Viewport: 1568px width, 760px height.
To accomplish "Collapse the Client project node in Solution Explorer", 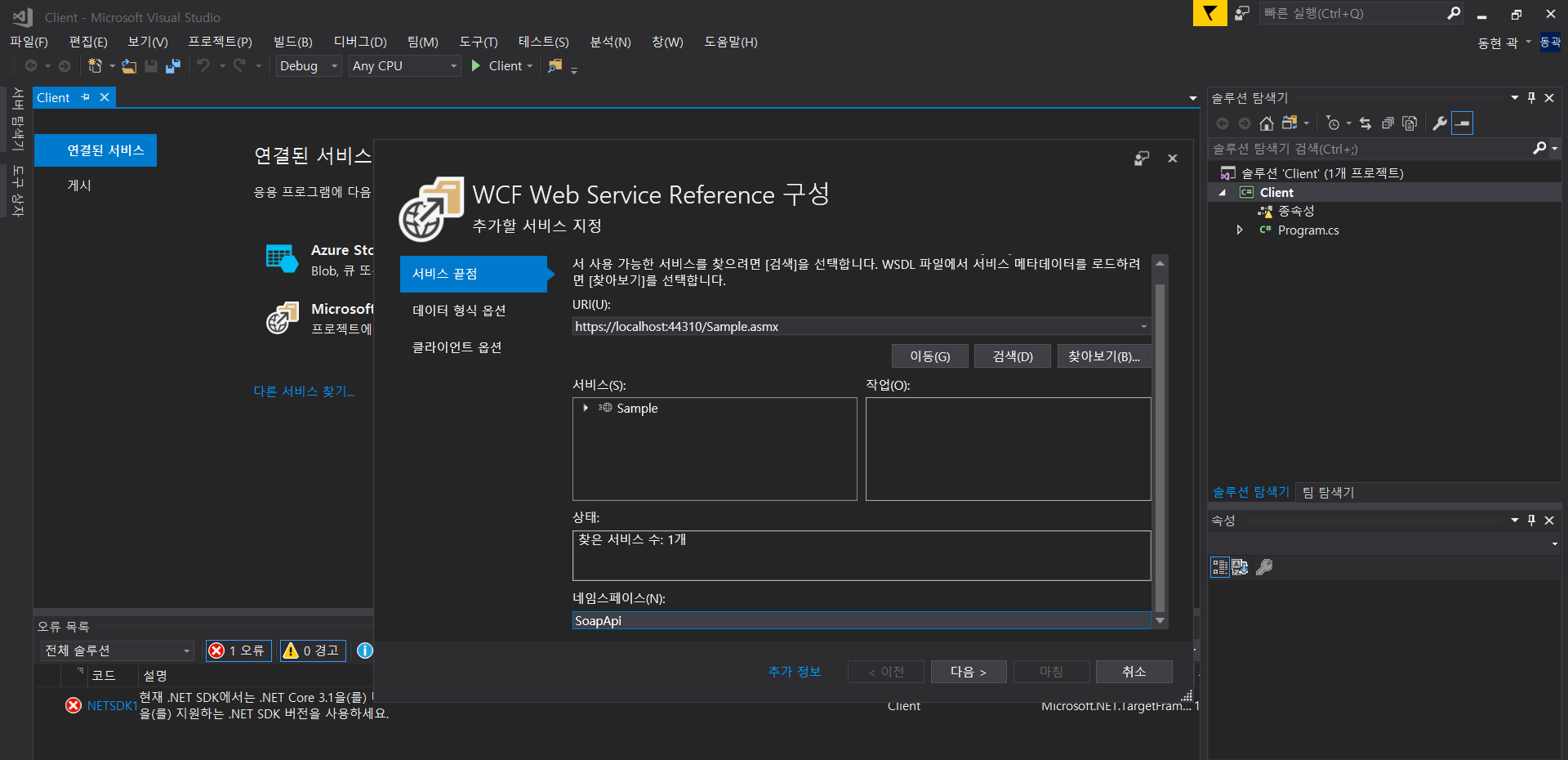I will (x=1223, y=193).
